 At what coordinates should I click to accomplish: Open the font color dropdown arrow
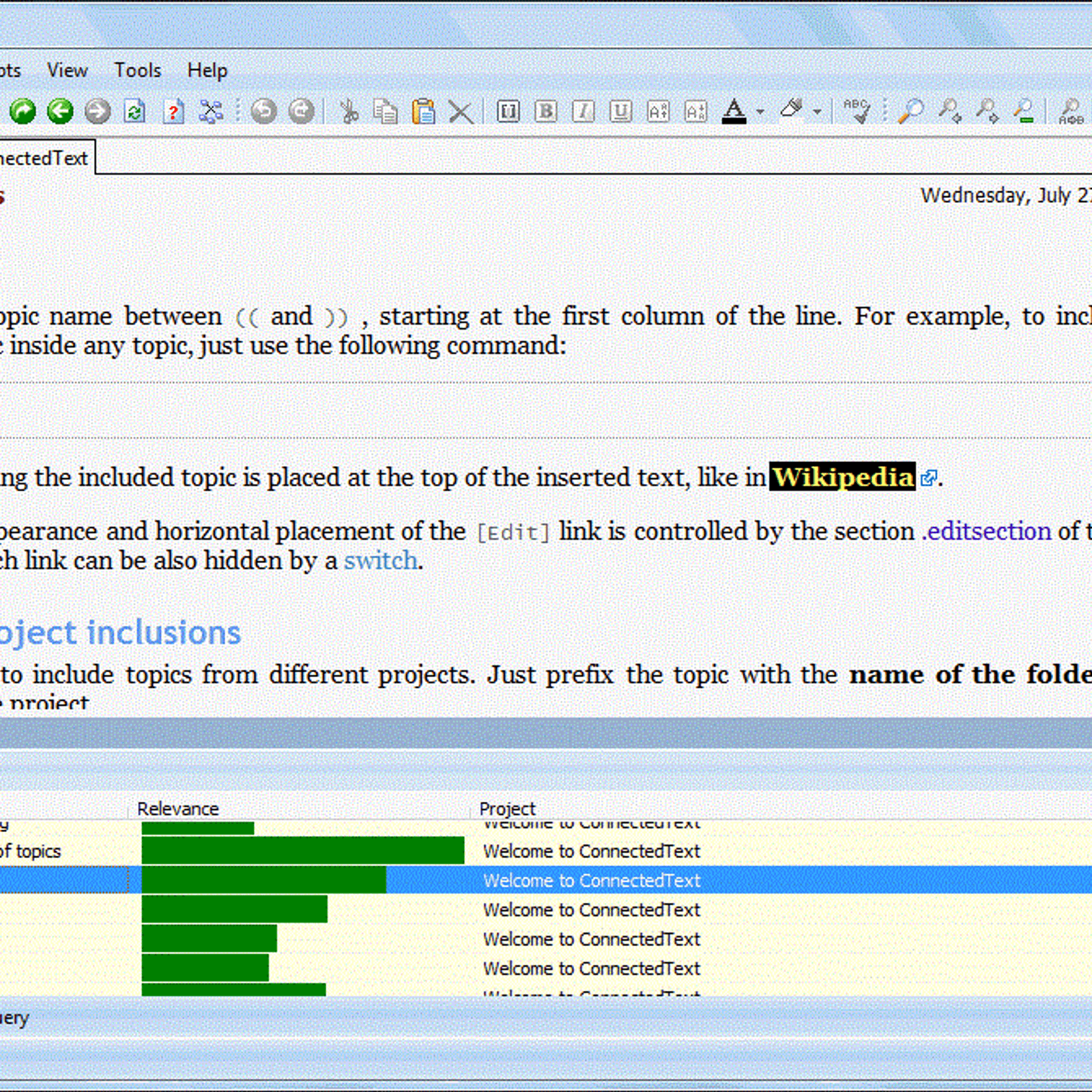(760, 111)
